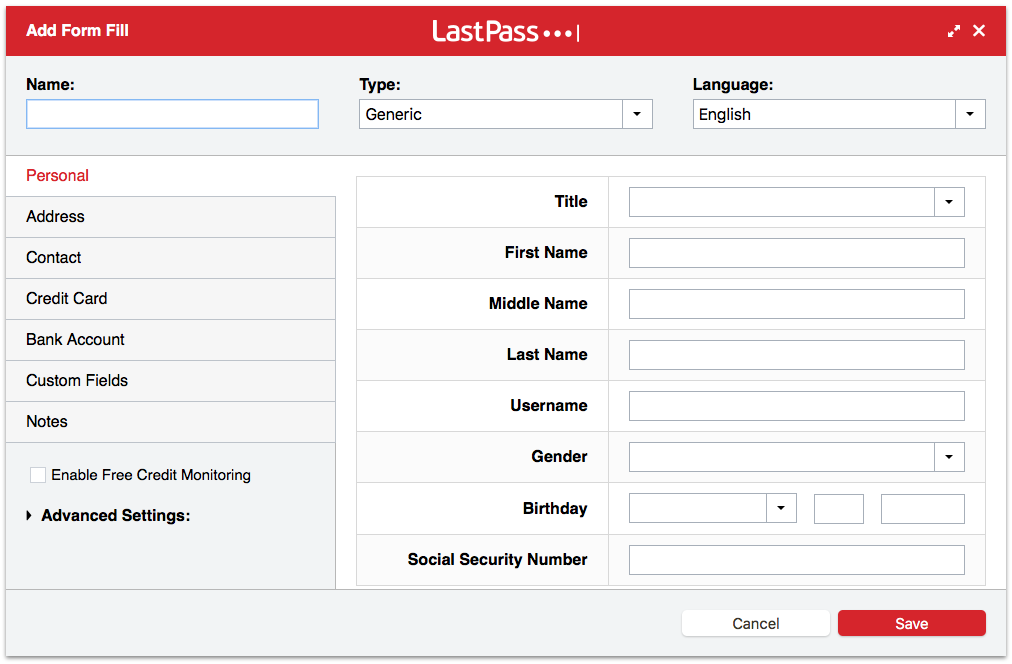Click the Username field
The width and height of the screenshot is (1012, 664).
click(x=796, y=406)
